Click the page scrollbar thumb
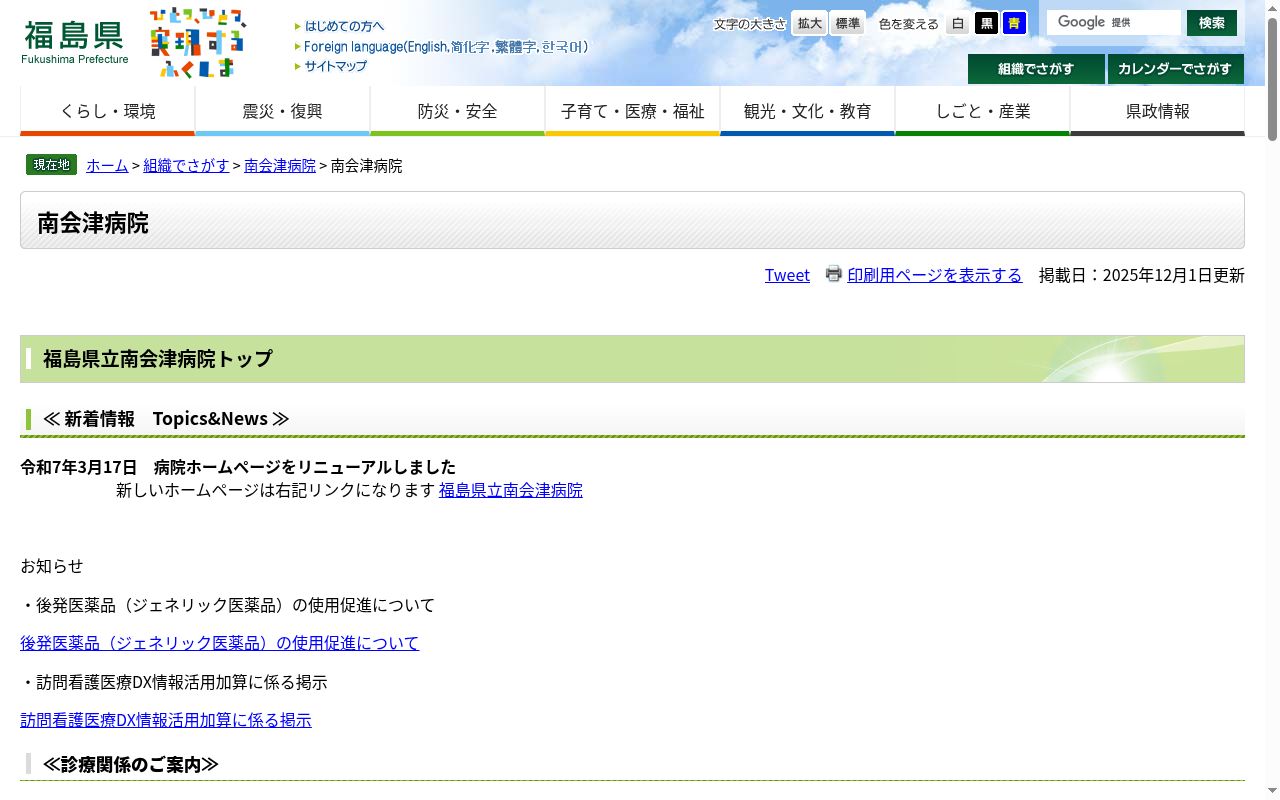 (x=1272, y=78)
